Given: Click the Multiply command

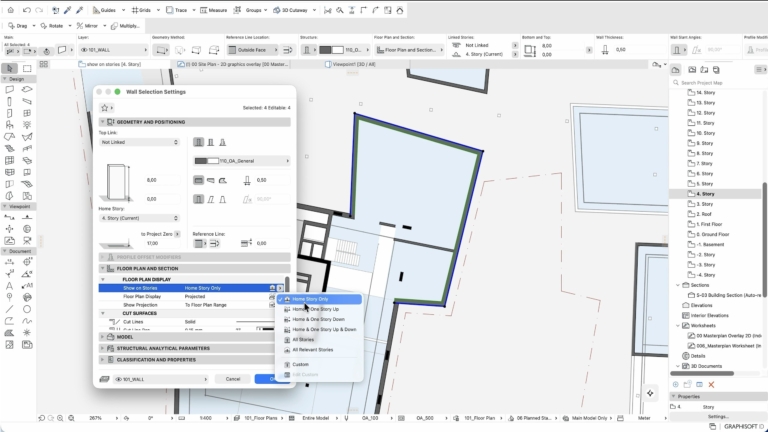Looking at the screenshot, I should (x=125, y=25).
